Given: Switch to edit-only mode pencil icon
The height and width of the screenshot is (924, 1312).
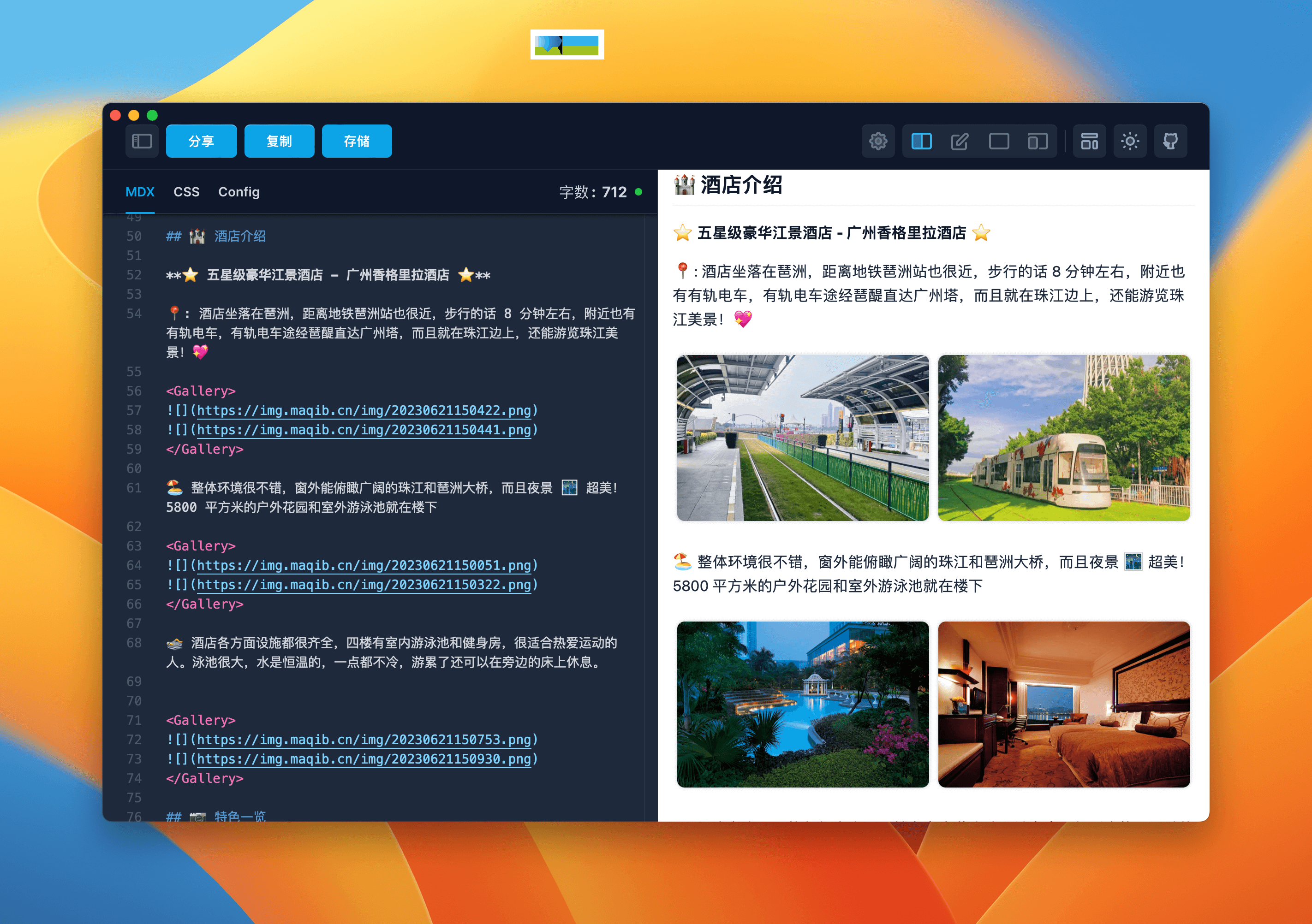Looking at the screenshot, I should point(960,141).
